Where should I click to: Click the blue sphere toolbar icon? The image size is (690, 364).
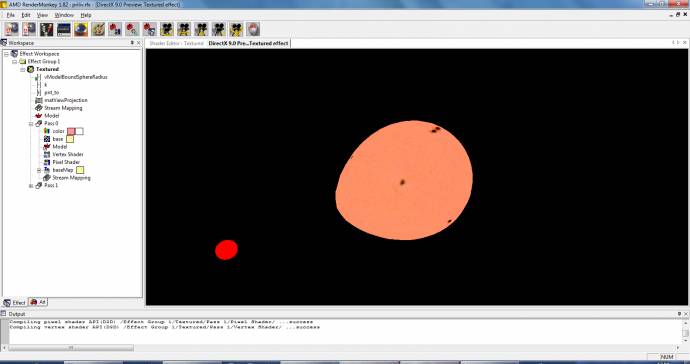81,29
